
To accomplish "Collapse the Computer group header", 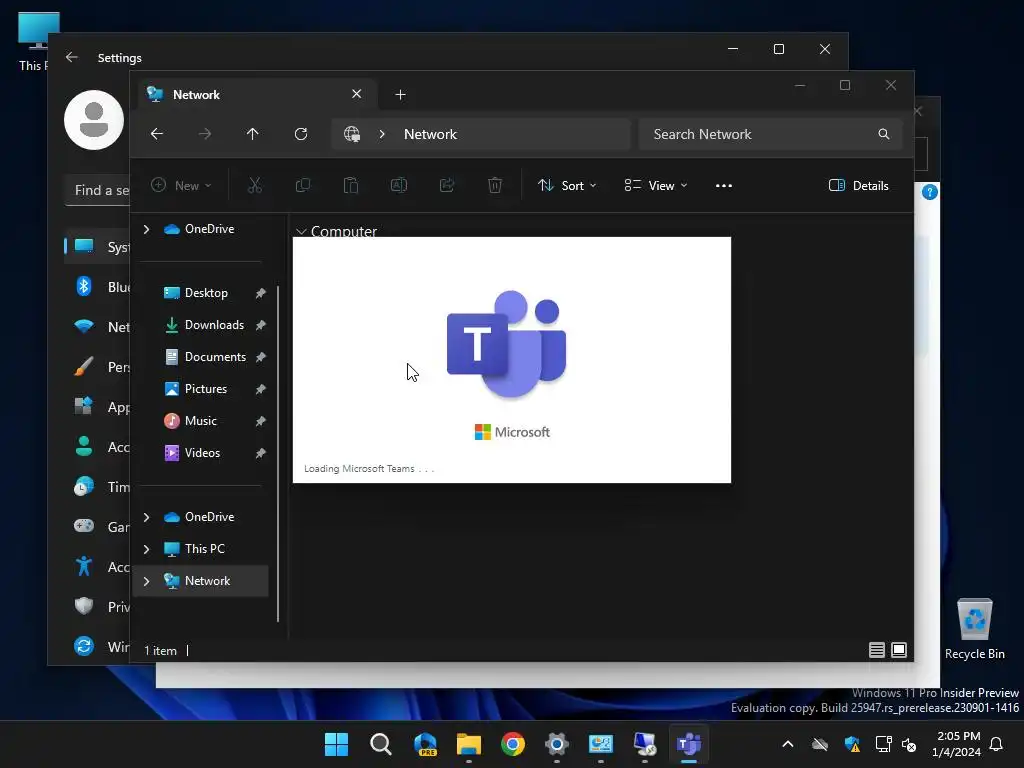I will coord(301,231).
